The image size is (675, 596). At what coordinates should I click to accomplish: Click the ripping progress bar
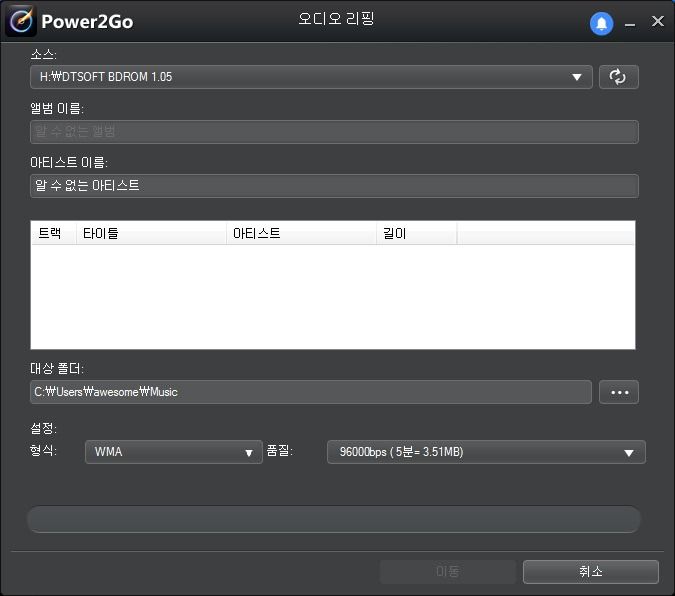[x=334, y=519]
